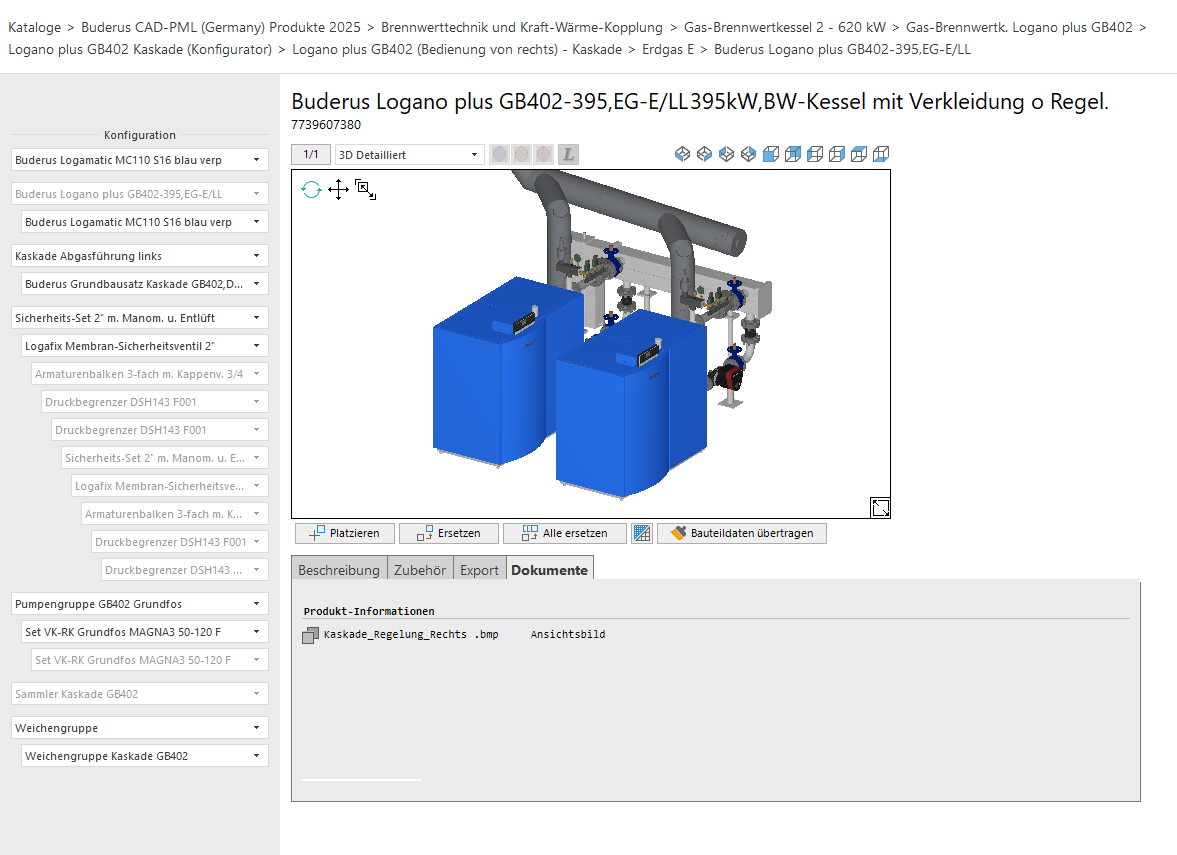This screenshot has height=855, width=1177.
Task: Click the Alle ersetzen button
Action: pos(565,533)
